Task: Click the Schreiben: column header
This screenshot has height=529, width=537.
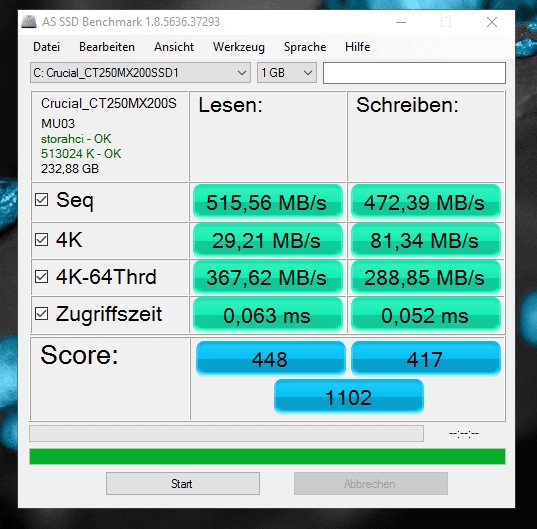Action: 407,105
